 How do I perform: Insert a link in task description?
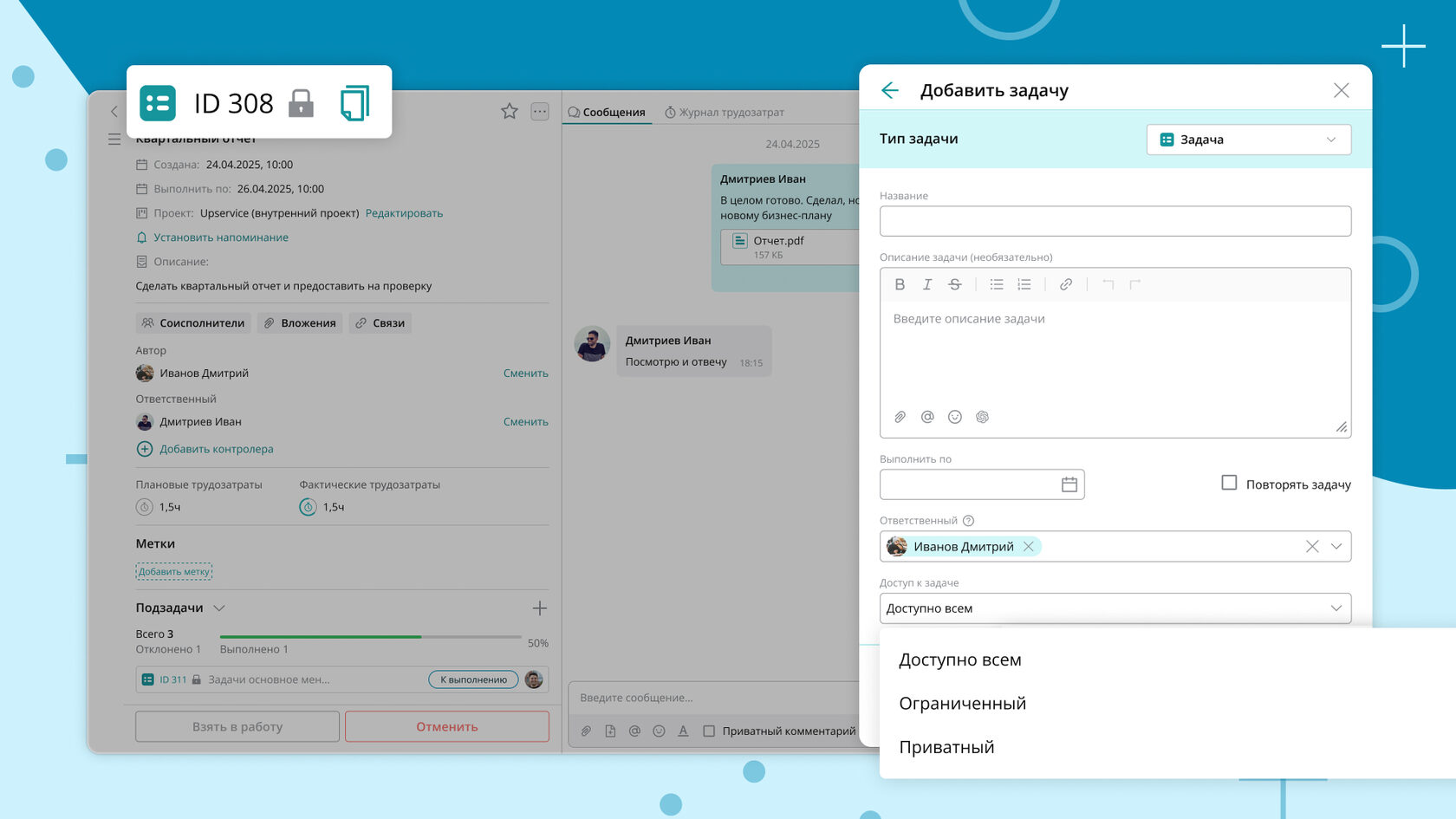pyautogui.click(x=1066, y=284)
